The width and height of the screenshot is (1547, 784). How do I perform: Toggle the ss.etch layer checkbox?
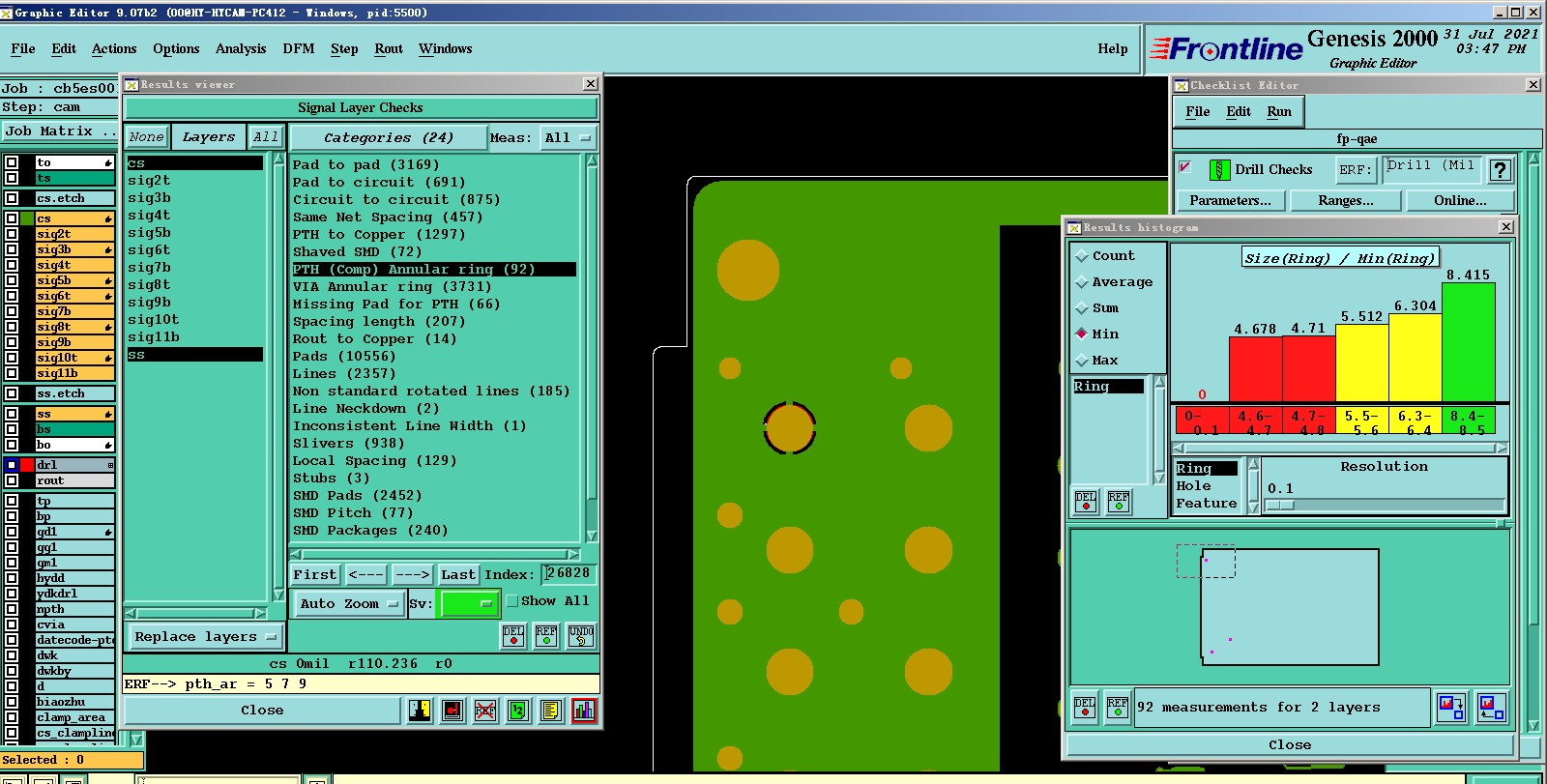(x=12, y=393)
